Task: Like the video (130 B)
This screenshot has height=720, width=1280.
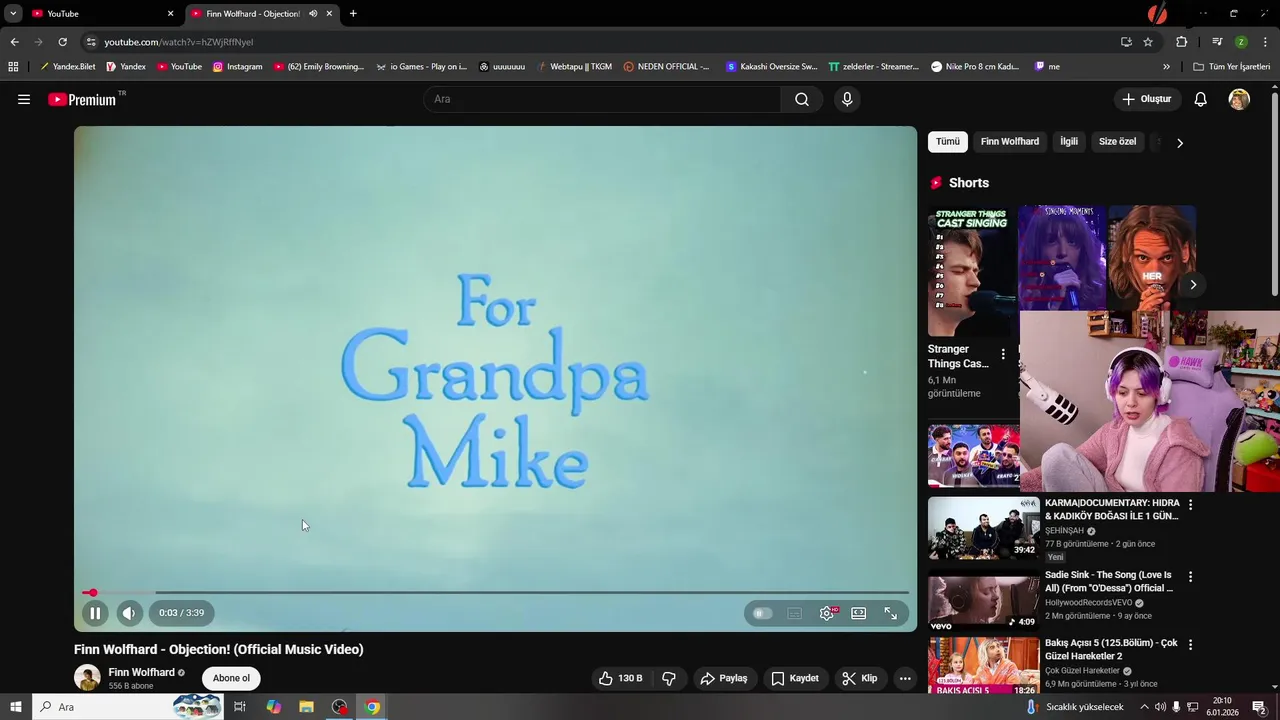Action: coord(620,678)
